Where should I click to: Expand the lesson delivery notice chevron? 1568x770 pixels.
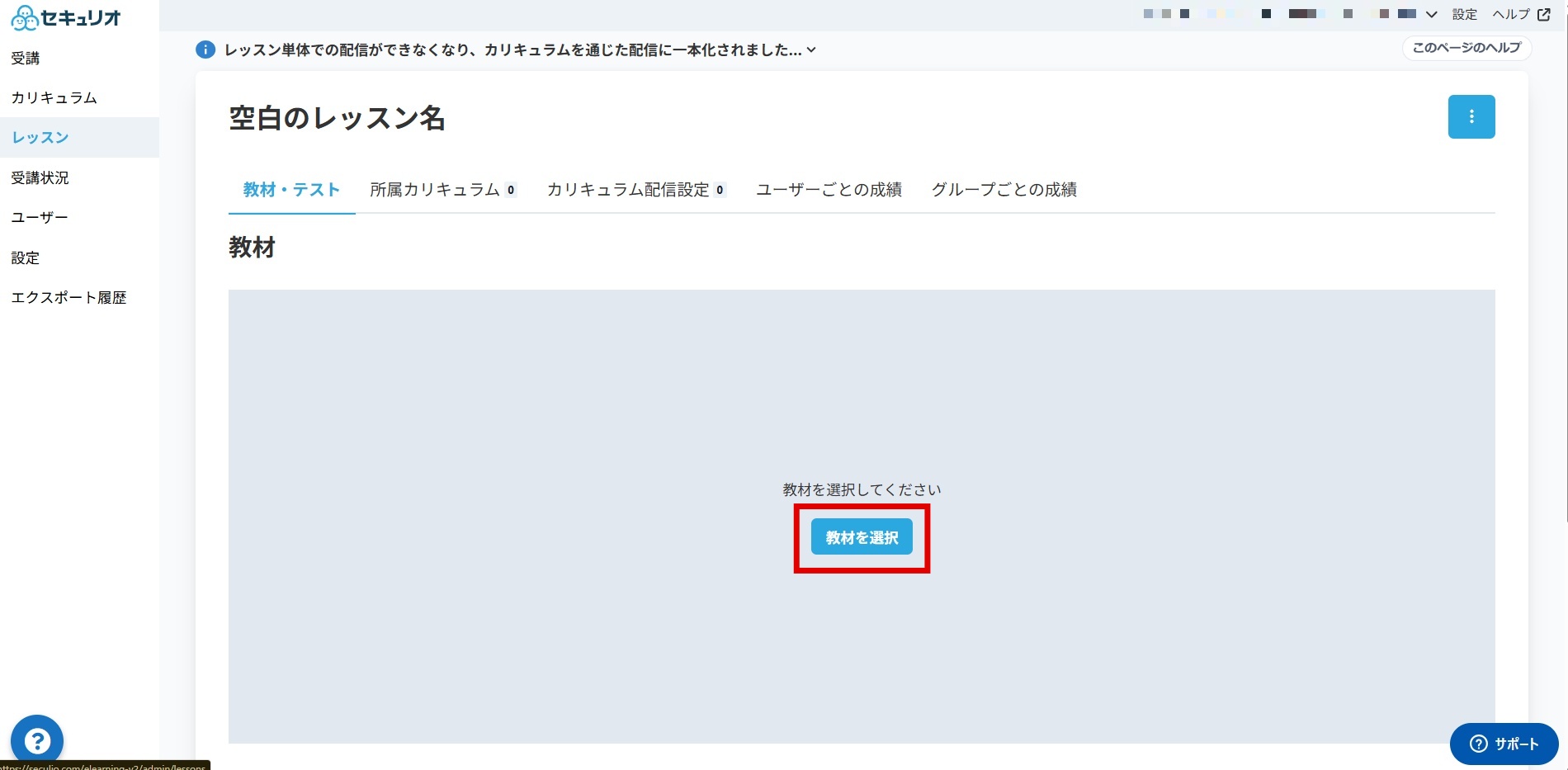[811, 50]
